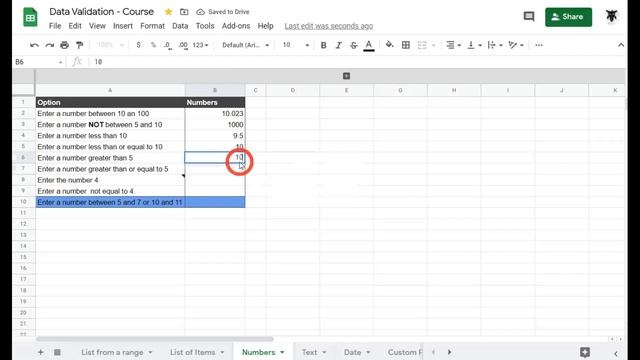640x360 pixels.
Task: Click the move to folder icon
Action: (x=184, y=12)
